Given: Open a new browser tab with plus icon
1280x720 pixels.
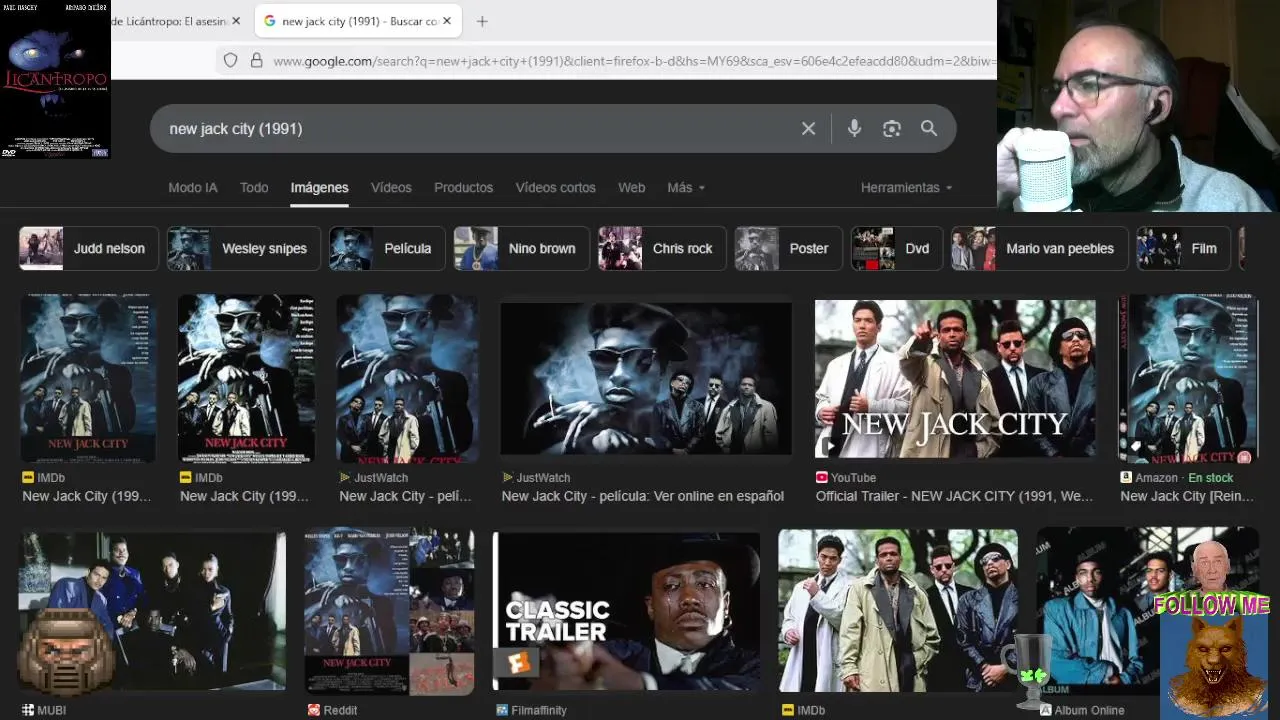Looking at the screenshot, I should (482, 21).
